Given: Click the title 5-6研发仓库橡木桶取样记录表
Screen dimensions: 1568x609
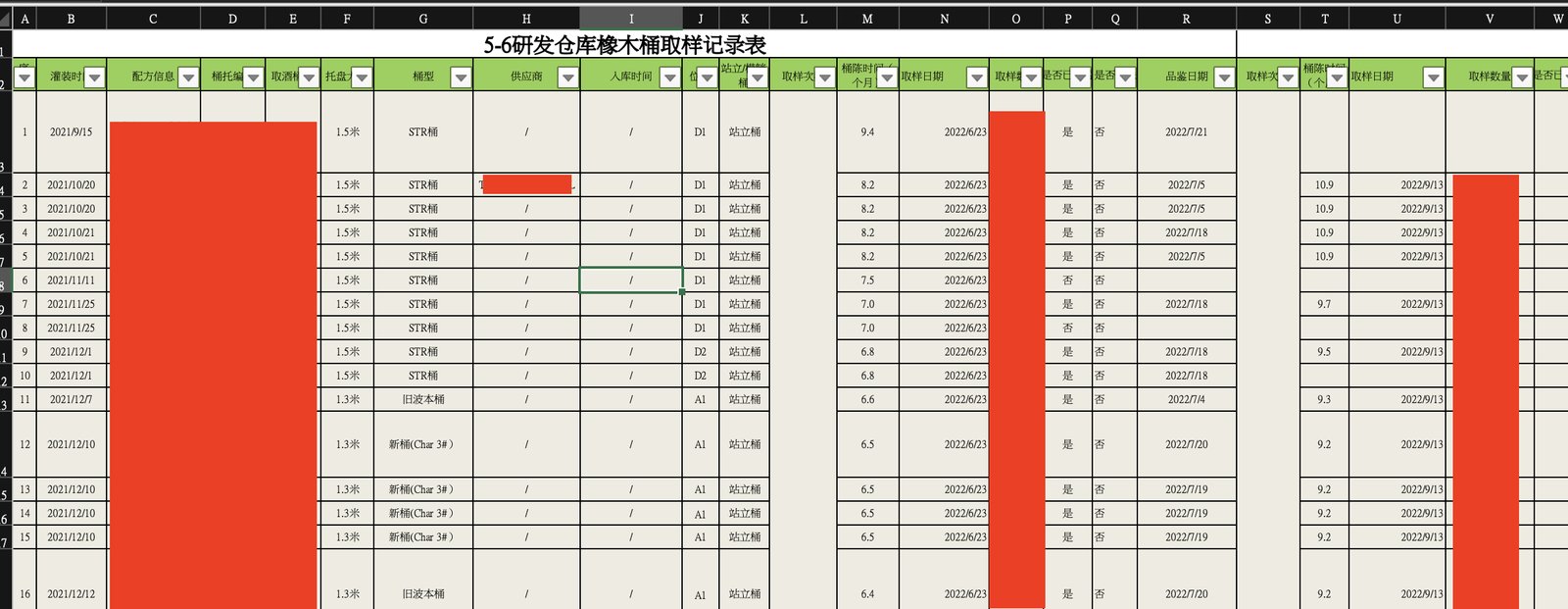Looking at the screenshot, I should pos(624,45).
